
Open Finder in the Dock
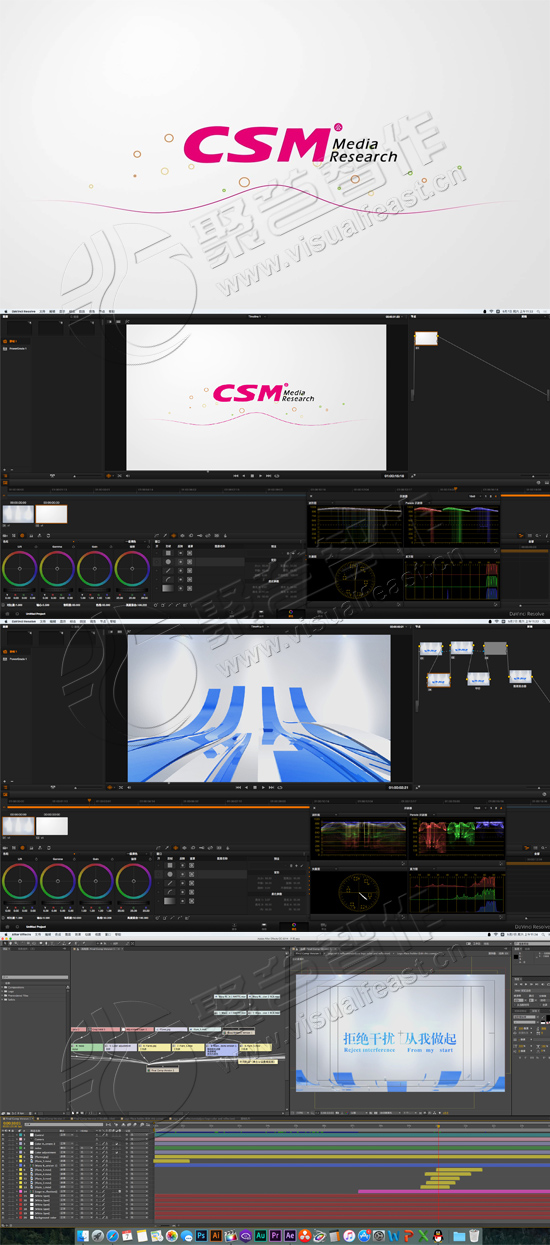coord(83,1236)
